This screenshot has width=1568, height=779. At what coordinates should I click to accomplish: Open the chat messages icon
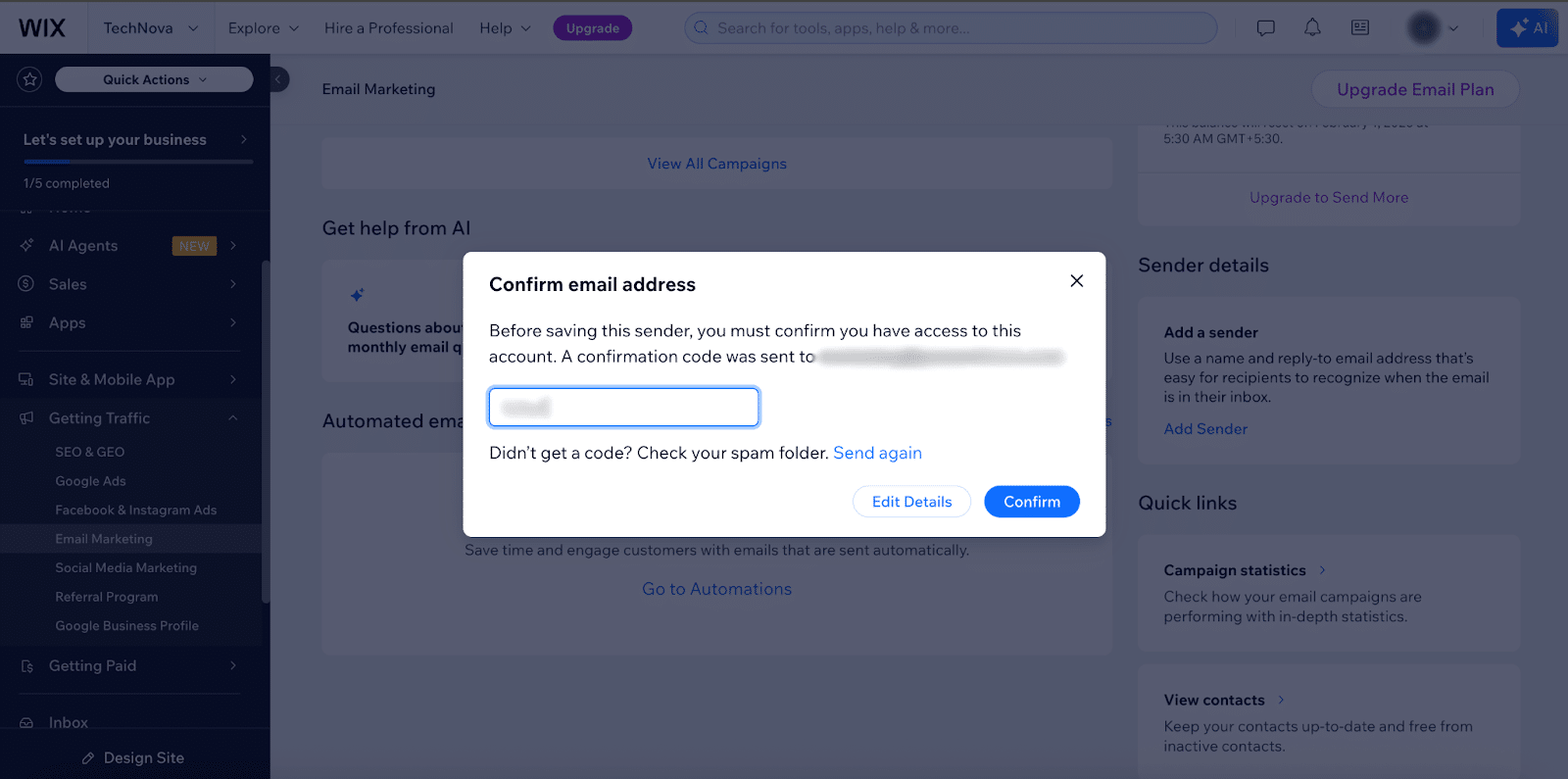pos(1265,27)
